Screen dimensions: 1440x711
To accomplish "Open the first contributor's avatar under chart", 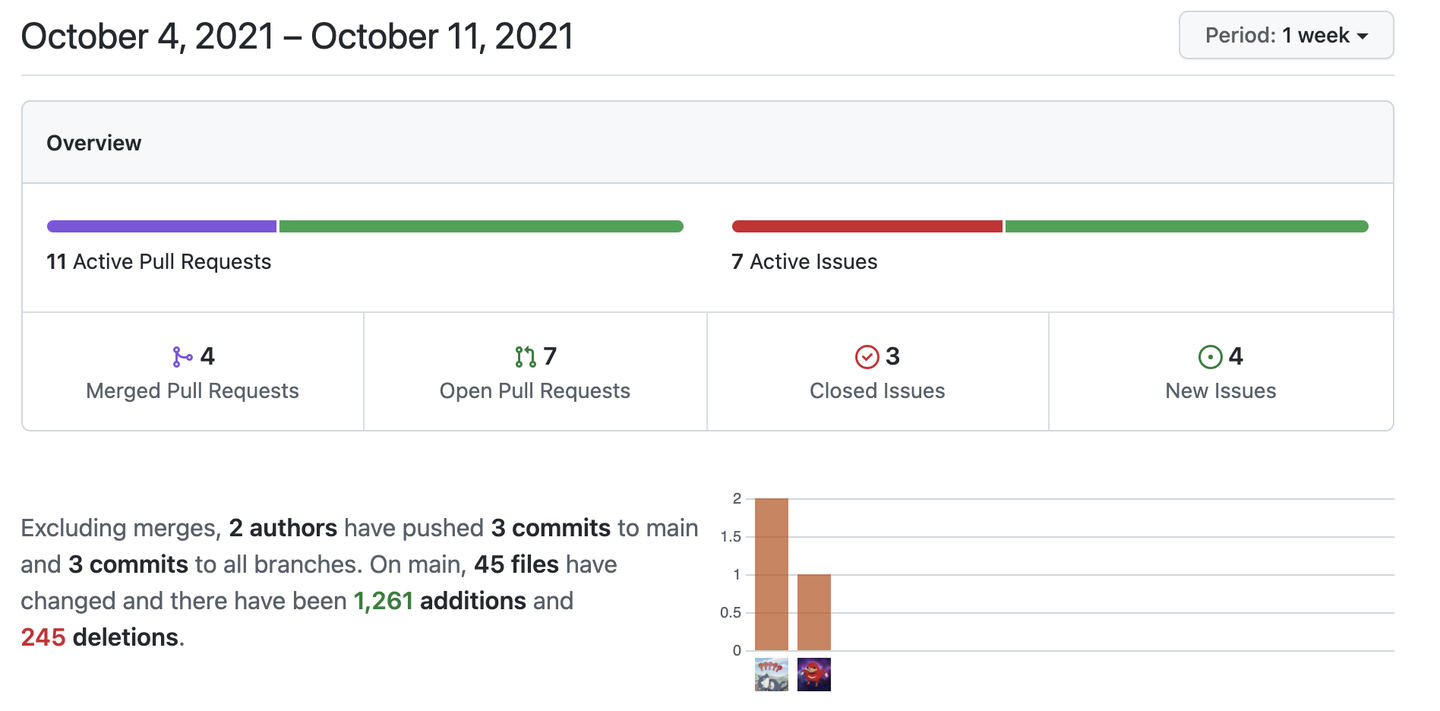I will (x=771, y=674).
